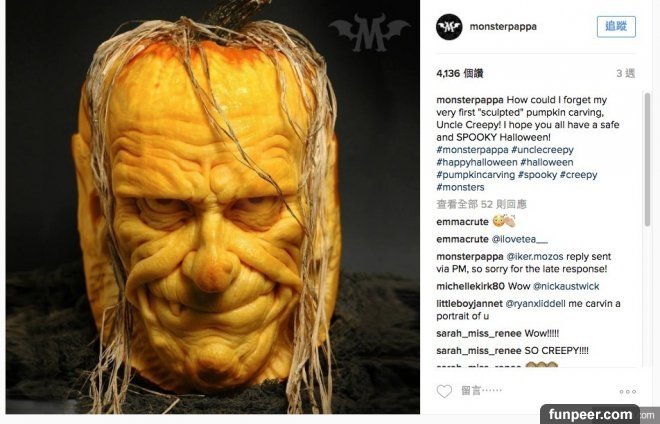The width and height of the screenshot is (660, 424).
Task: Open the @ryanxliddell mention
Action: 535,304
